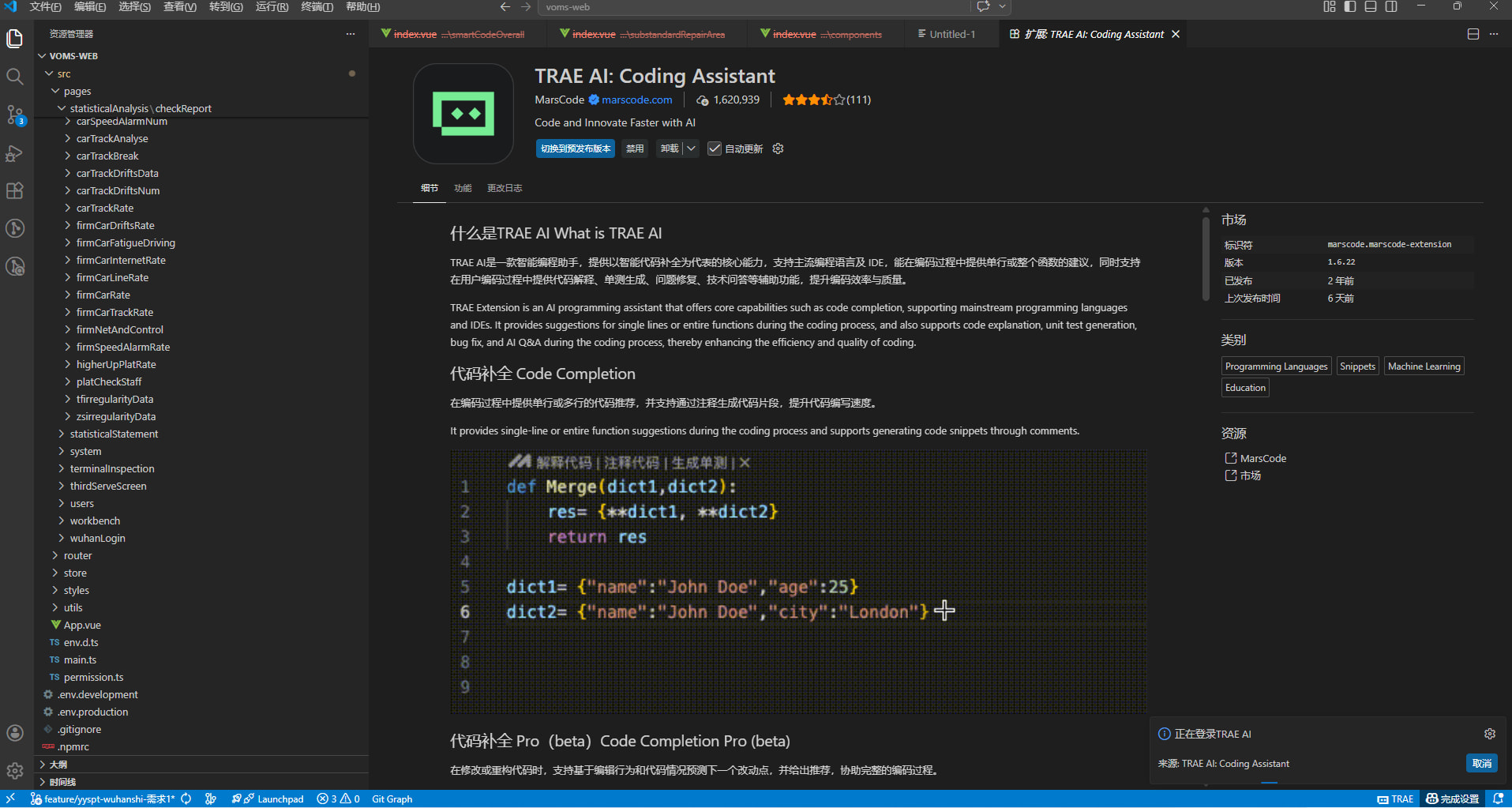Click the voms-web command center search box

pos(756,7)
